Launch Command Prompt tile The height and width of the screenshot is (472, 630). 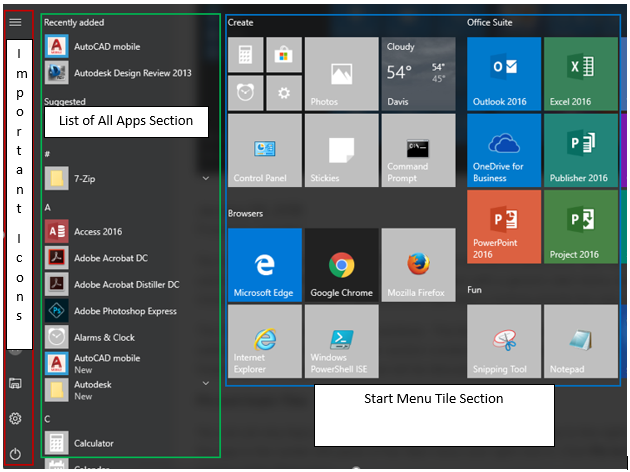pos(418,150)
